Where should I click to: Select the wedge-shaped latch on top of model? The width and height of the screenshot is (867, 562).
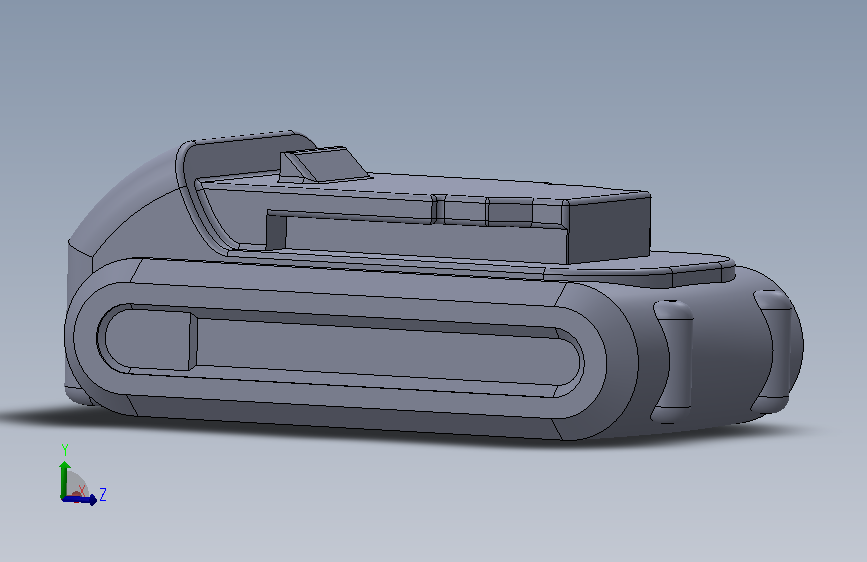click(x=323, y=164)
